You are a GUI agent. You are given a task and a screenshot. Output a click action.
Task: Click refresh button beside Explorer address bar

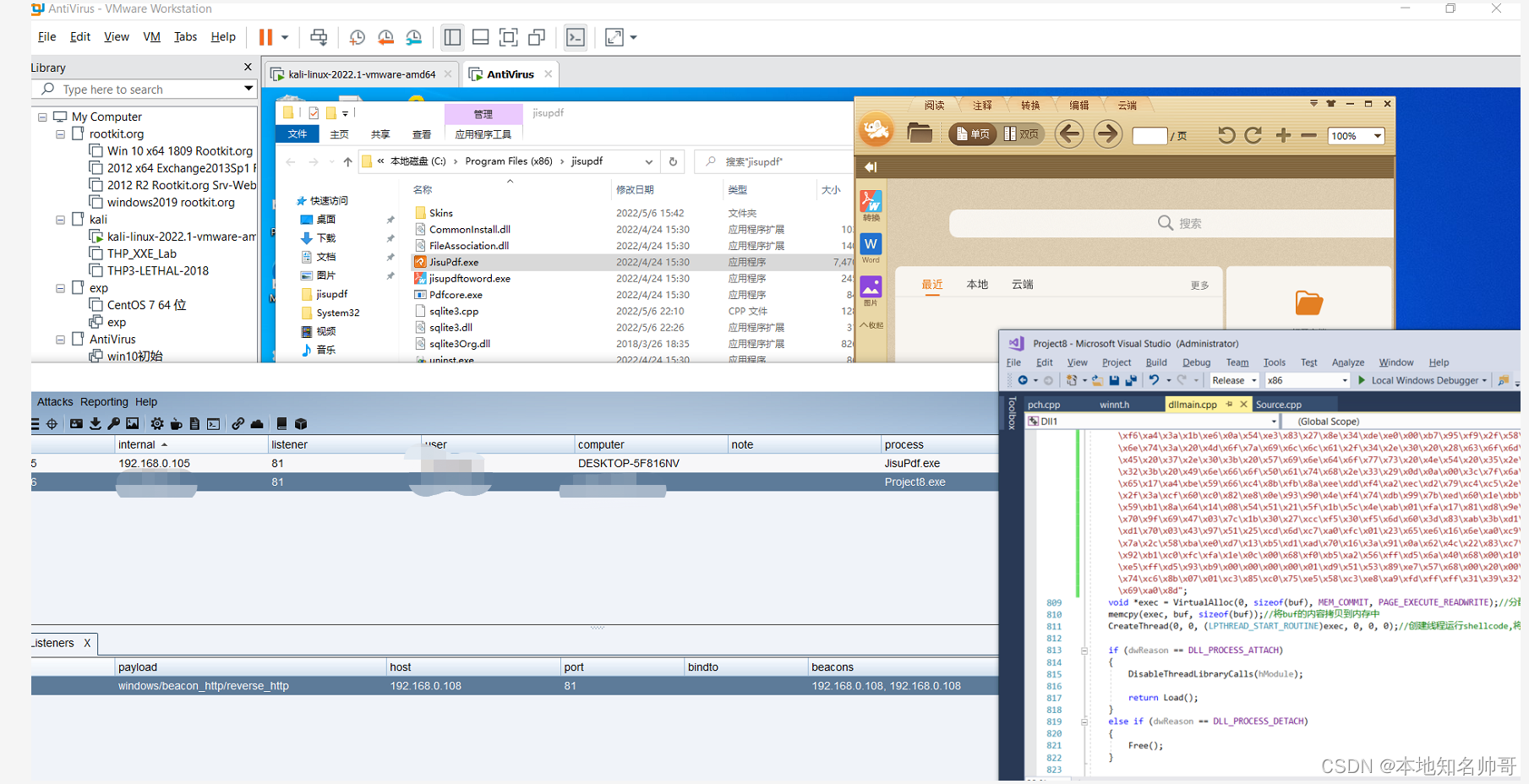673,161
